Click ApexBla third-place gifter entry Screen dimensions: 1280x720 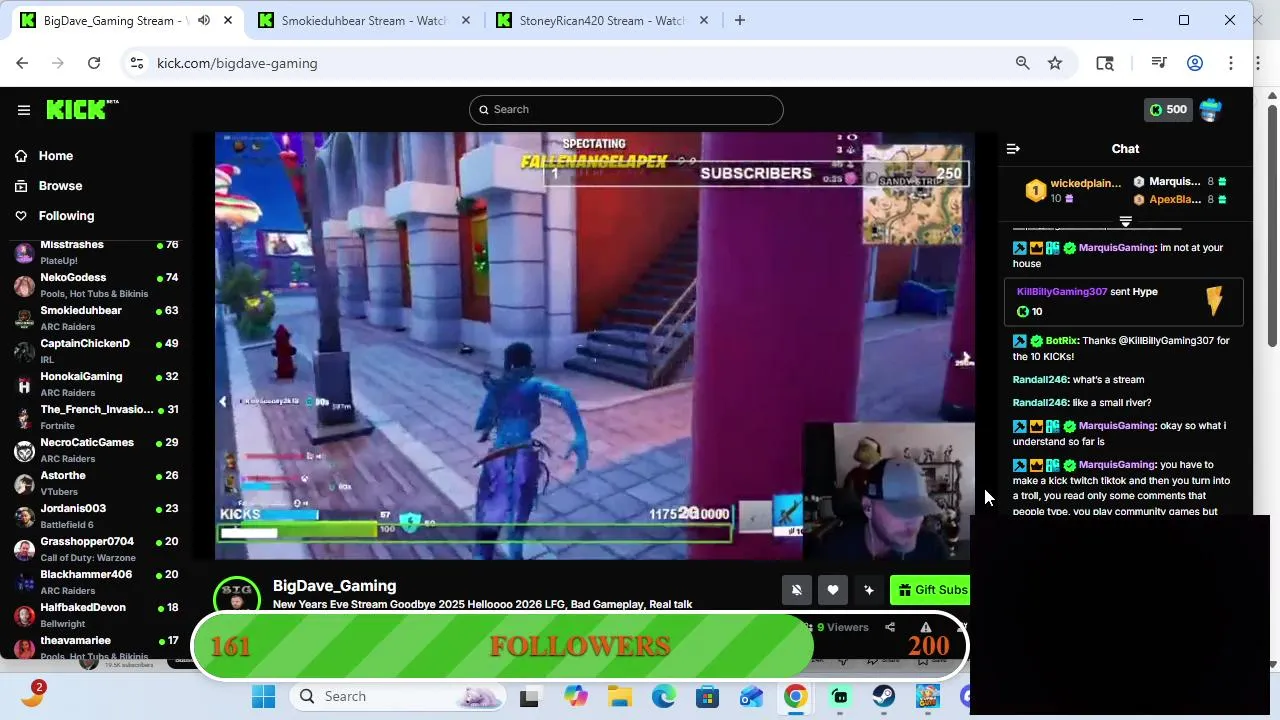point(1180,200)
